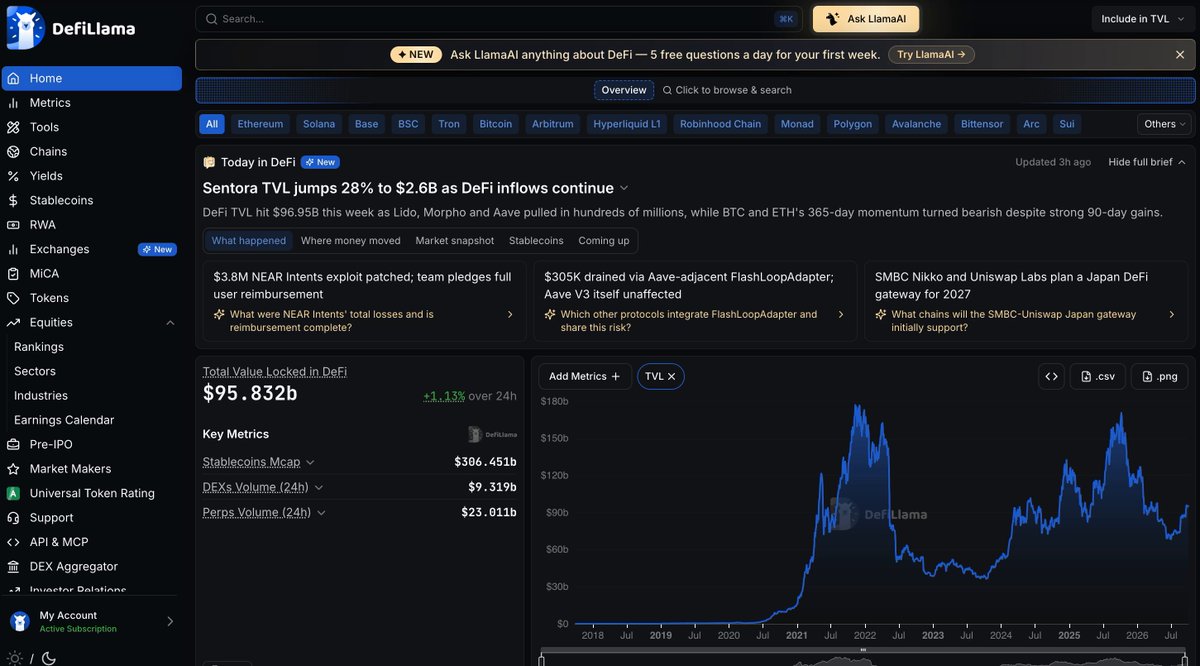Click the Metrics bar-chart icon in sidebar
Image resolution: width=1200 pixels, height=666 pixels.
tap(13, 103)
